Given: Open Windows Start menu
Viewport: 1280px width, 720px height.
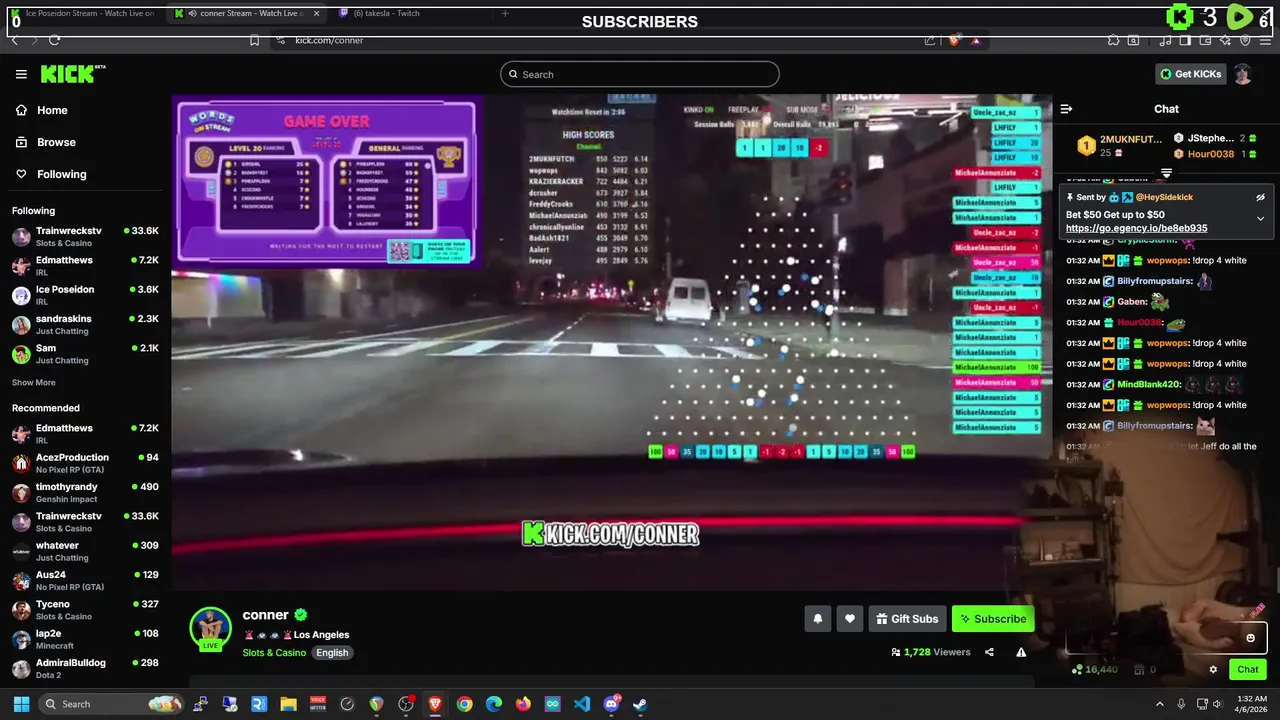Looking at the screenshot, I should point(21,704).
